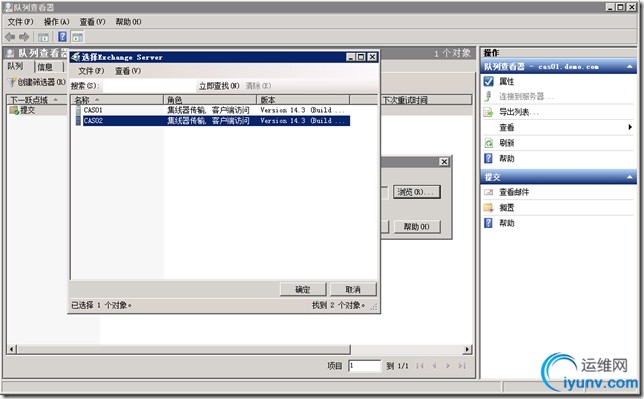Click 导出列表... action link
The width and height of the screenshot is (644, 399).
pyautogui.click(x=519, y=112)
